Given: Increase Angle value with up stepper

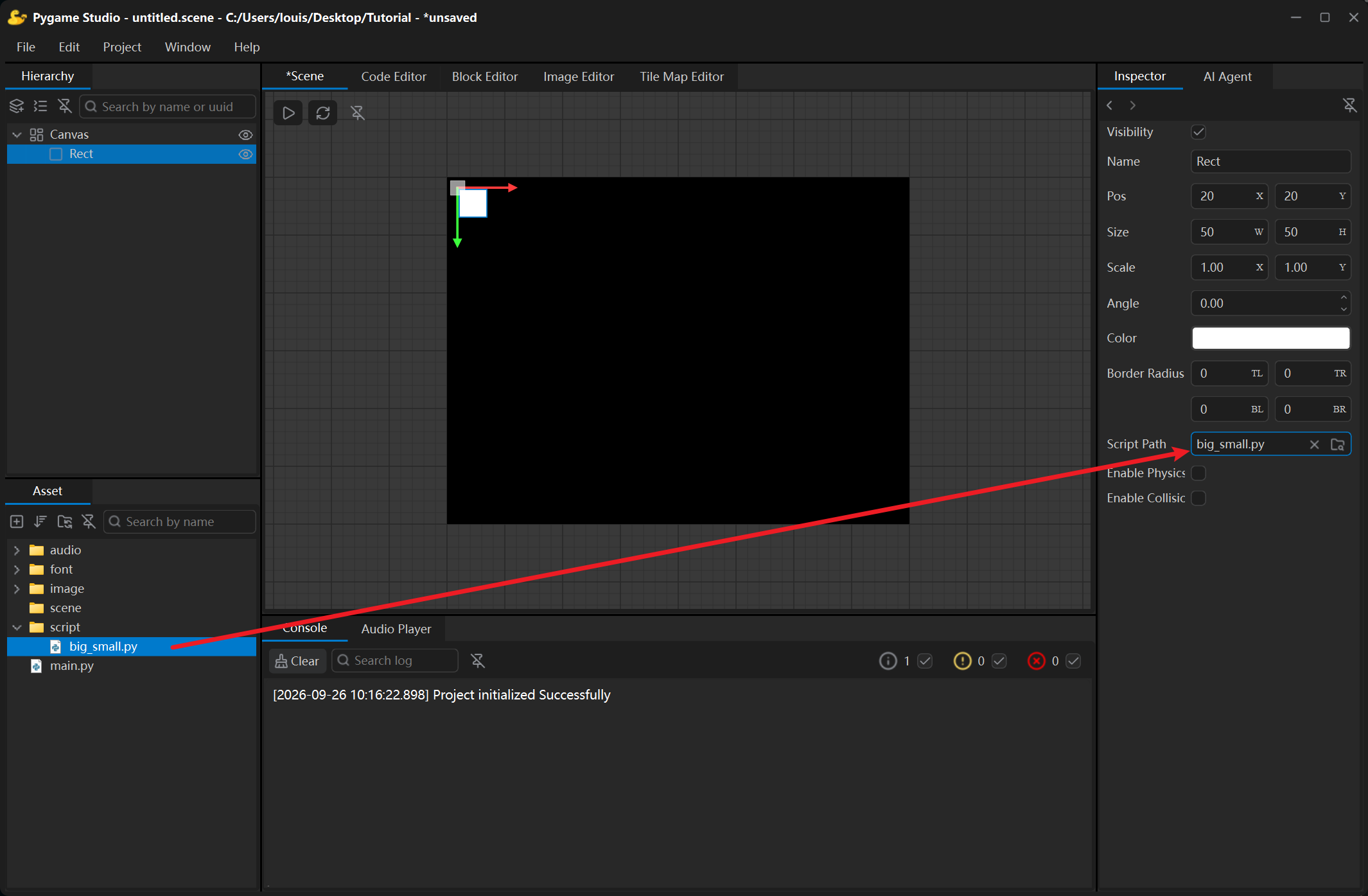Looking at the screenshot, I should click(x=1344, y=297).
